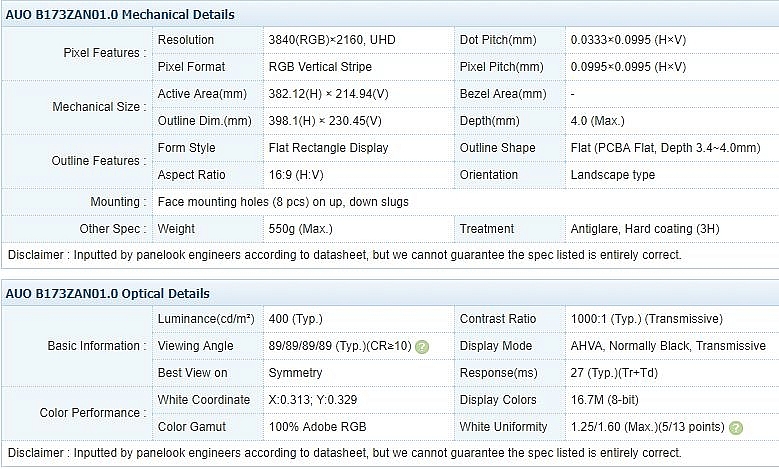Click the Display Mode AHVA value
The height and width of the screenshot is (469, 779).
tap(668, 346)
